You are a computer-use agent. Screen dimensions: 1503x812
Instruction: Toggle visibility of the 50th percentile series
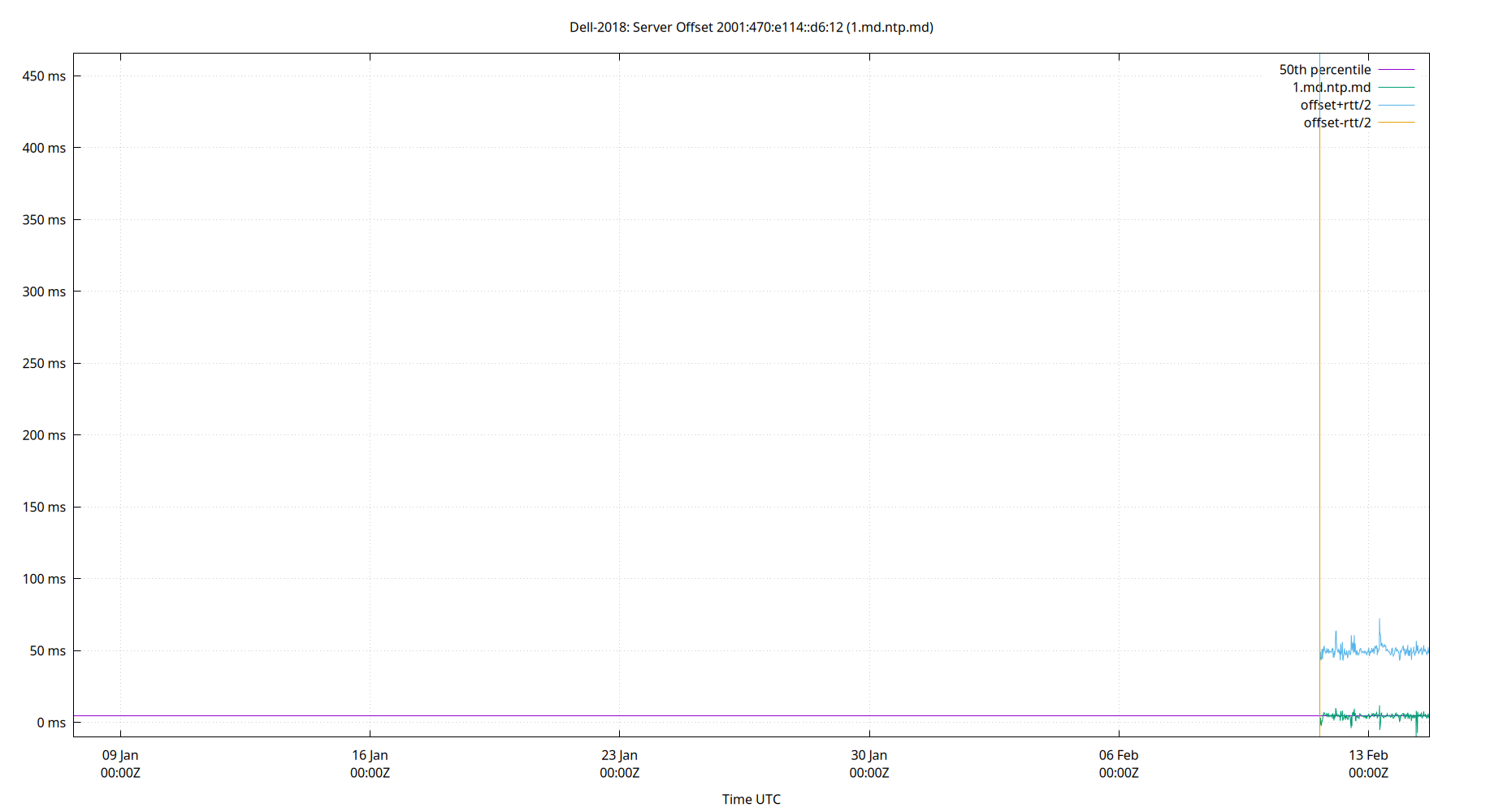(x=1324, y=69)
